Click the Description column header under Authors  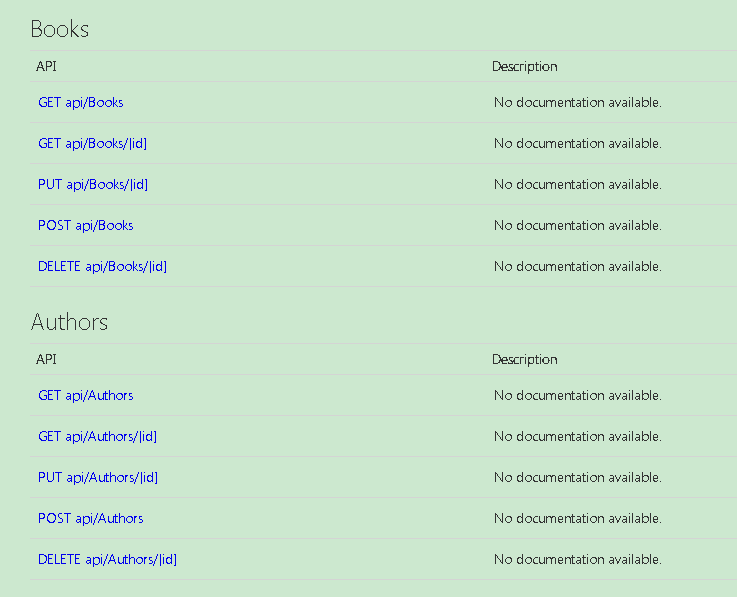pos(525,360)
